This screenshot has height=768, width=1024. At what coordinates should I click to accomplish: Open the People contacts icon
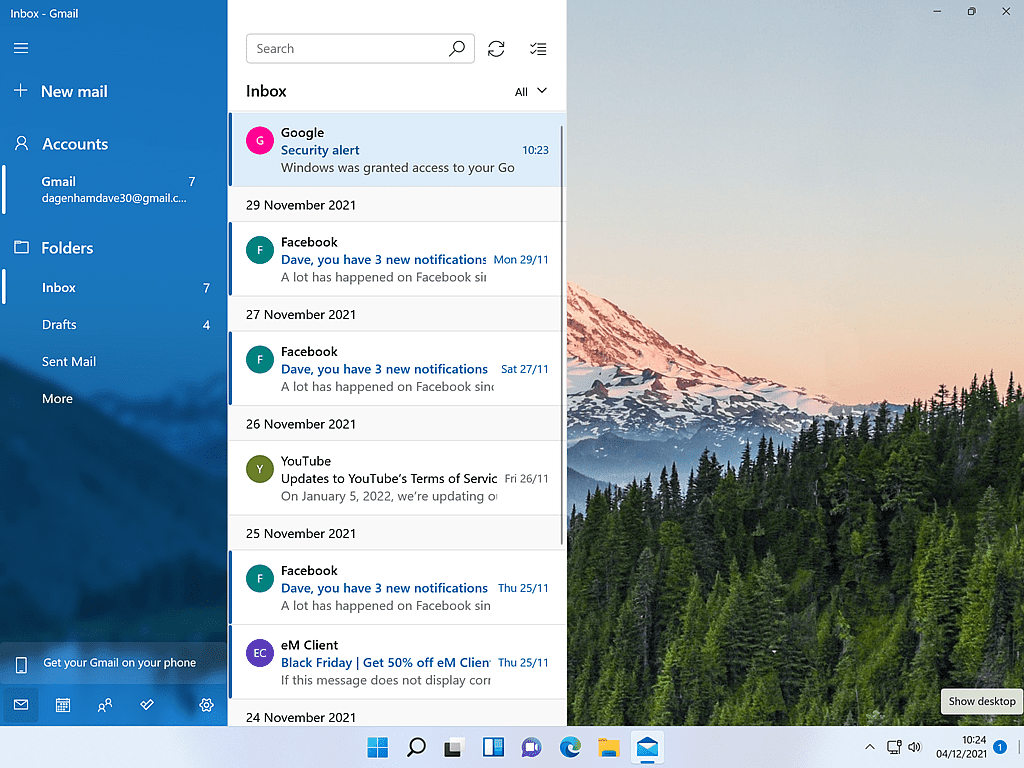coord(105,705)
